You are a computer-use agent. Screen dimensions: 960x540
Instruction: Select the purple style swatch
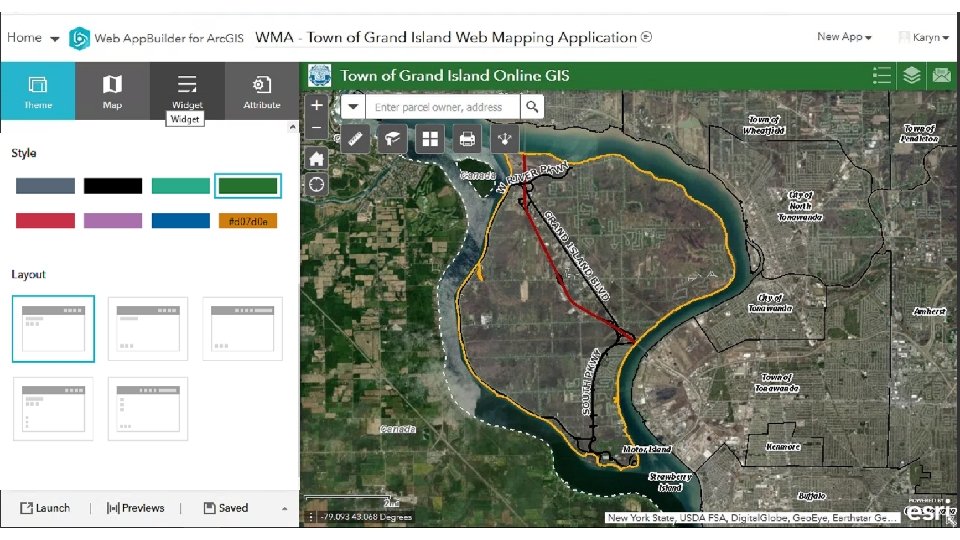[113, 220]
